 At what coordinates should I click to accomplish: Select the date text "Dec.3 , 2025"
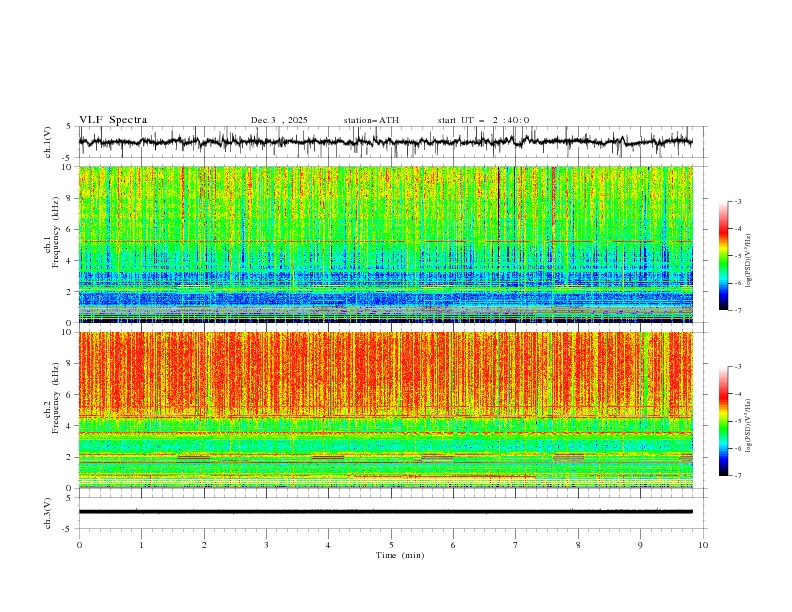coord(279,120)
